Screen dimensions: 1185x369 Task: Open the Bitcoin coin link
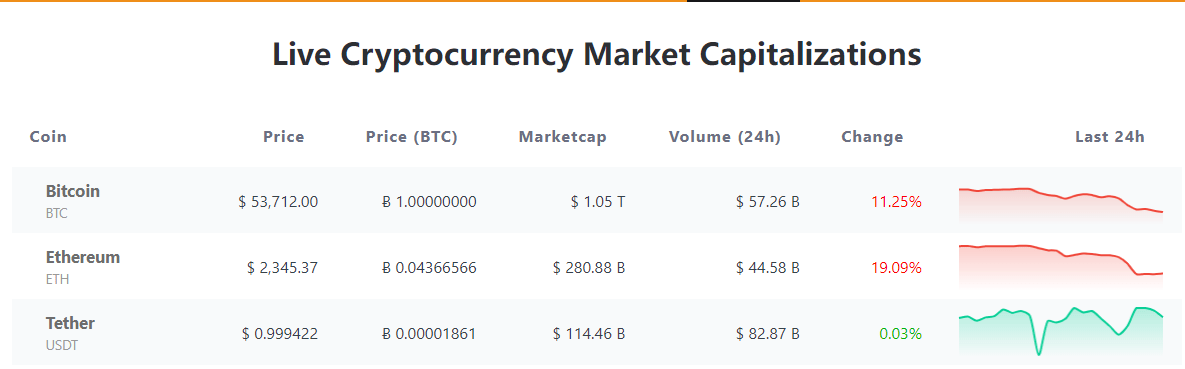[73, 191]
